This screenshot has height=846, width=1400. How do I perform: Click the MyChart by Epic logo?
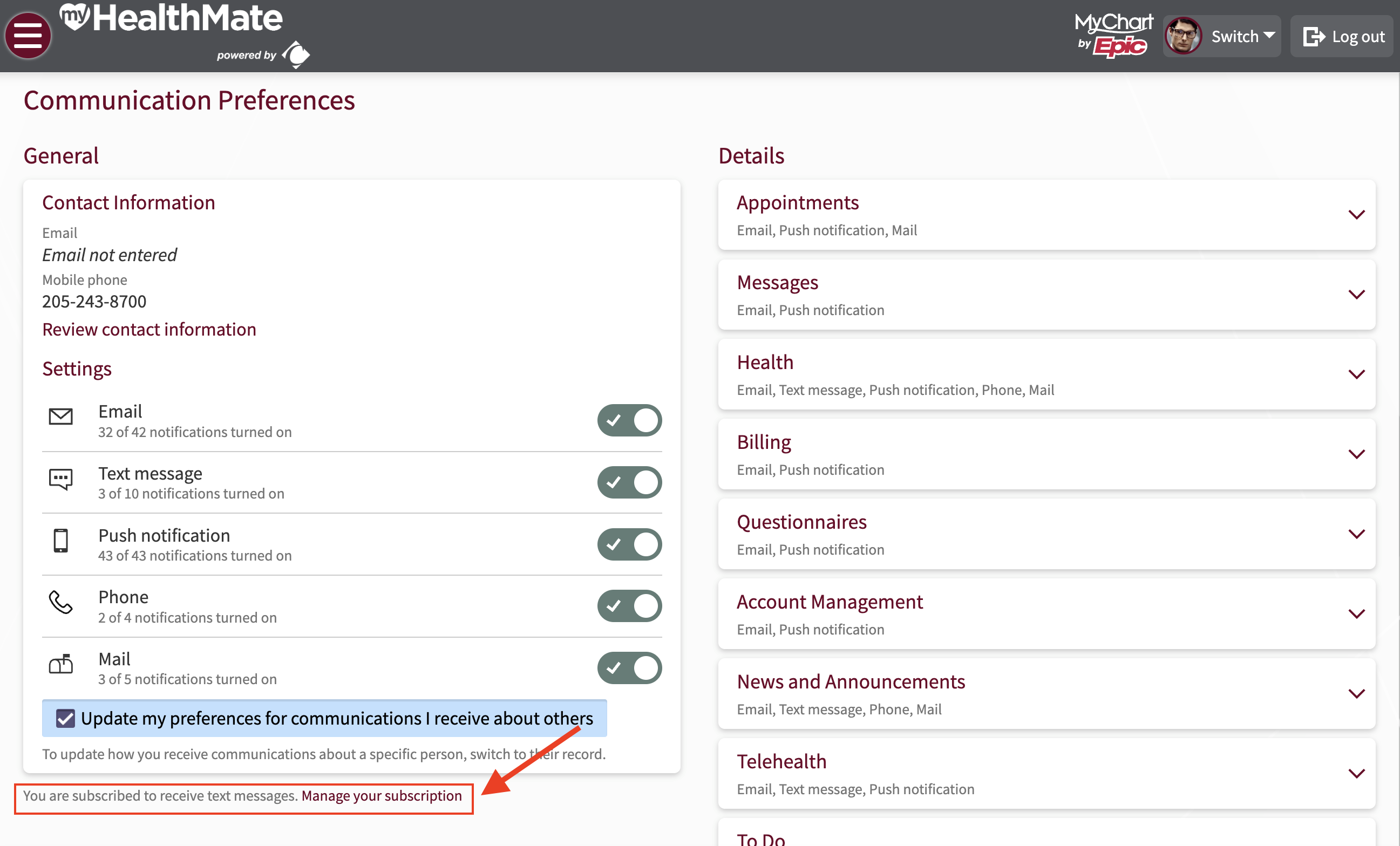click(1112, 35)
